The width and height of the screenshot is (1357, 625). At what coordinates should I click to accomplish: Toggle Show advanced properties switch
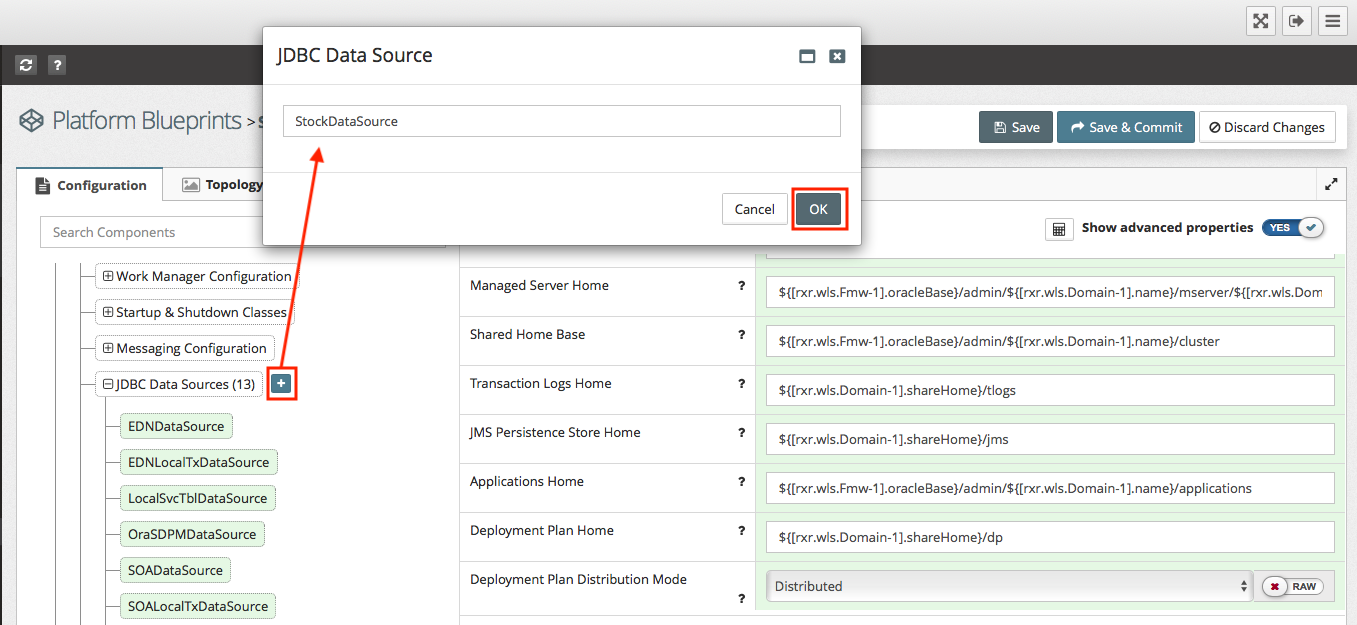[x=1293, y=228]
